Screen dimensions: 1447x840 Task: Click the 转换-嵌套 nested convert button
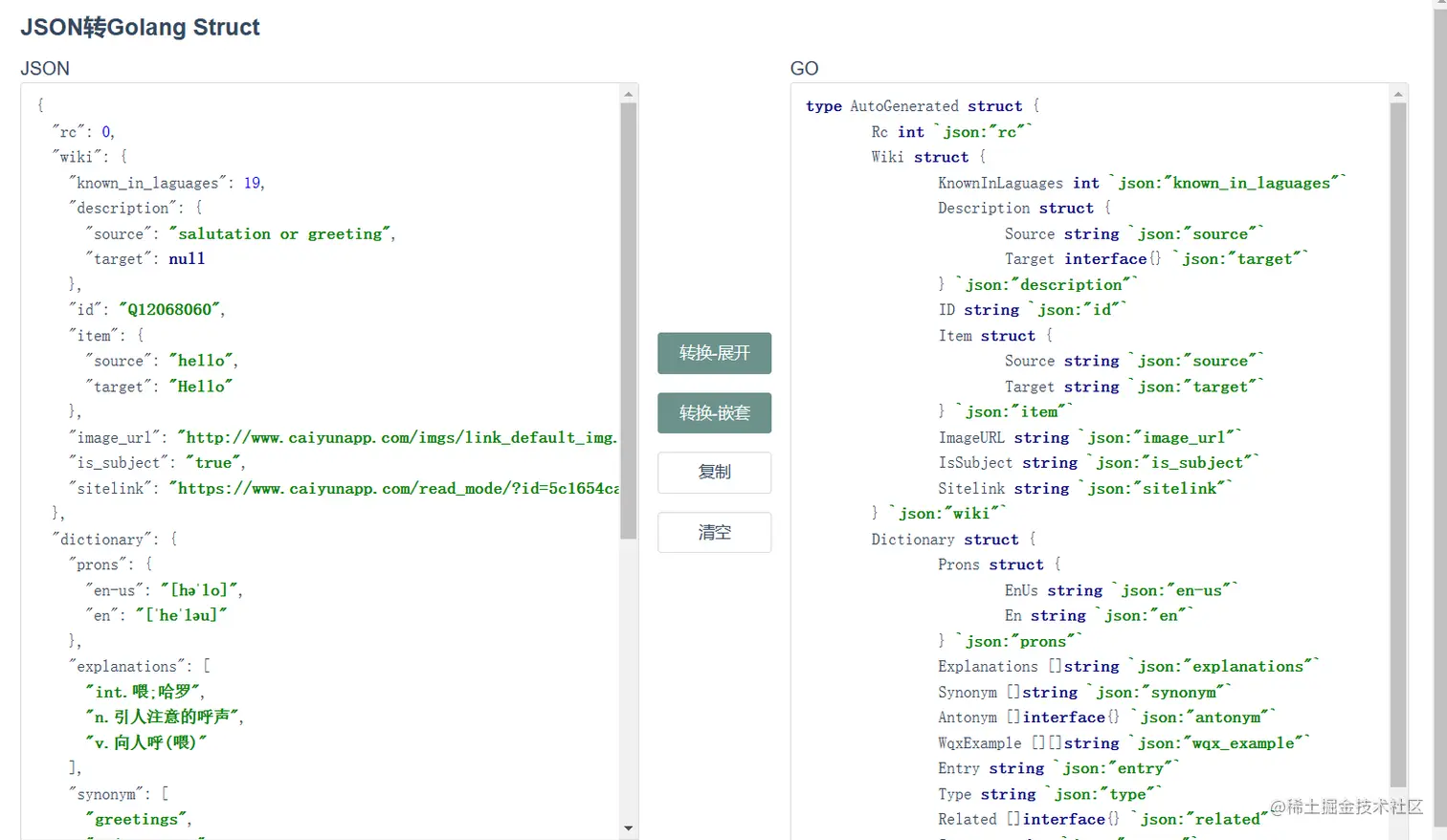point(714,413)
